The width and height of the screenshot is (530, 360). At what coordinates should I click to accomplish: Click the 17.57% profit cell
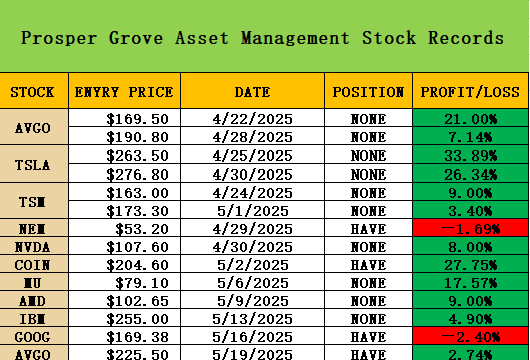coord(470,282)
